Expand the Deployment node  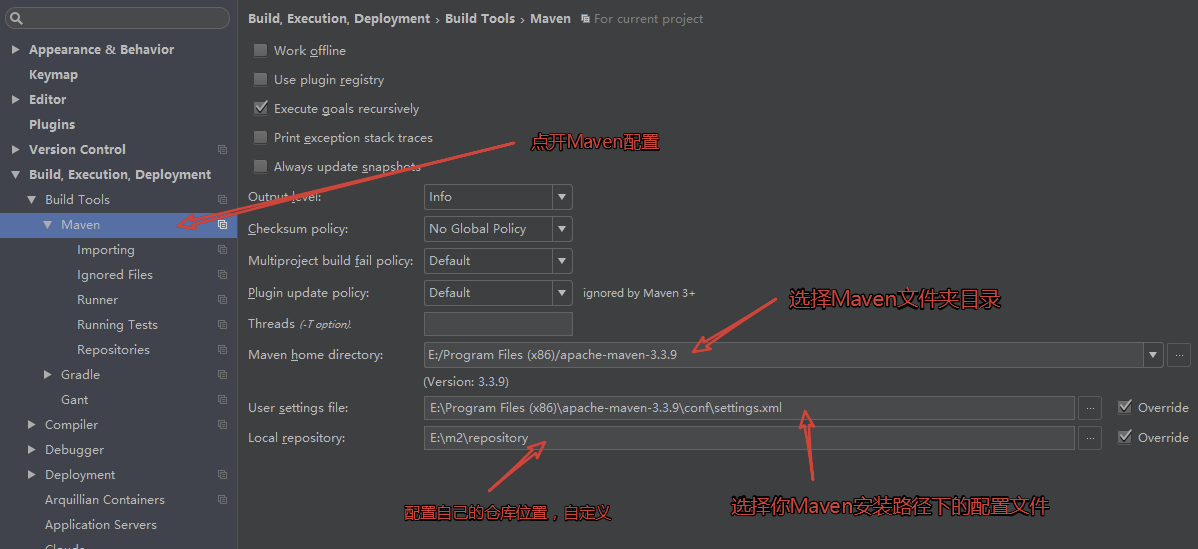point(31,475)
